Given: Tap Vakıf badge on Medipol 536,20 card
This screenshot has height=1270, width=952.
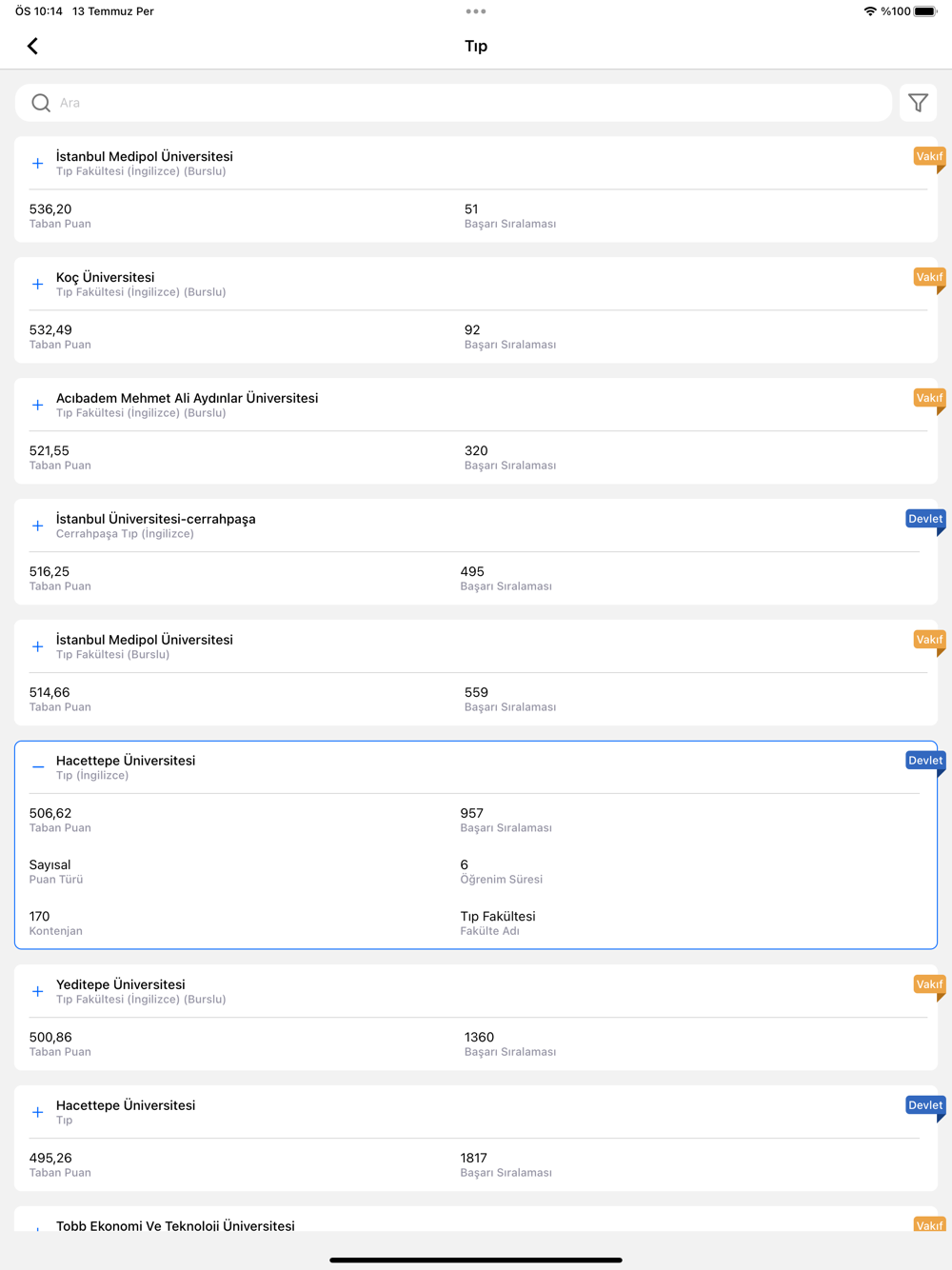Looking at the screenshot, I should tap(929, 157).
